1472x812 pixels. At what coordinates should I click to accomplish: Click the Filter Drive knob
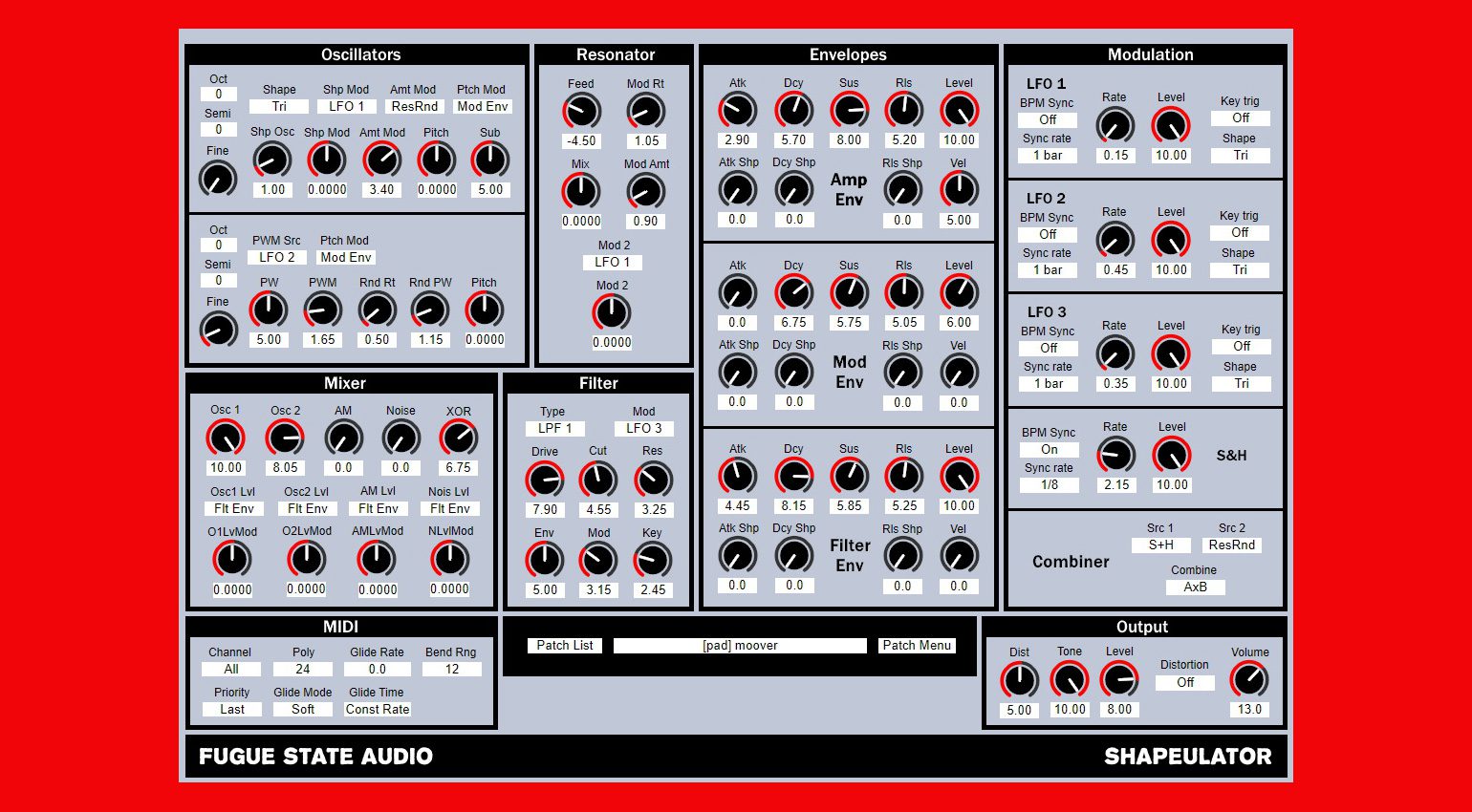point(545,480)
